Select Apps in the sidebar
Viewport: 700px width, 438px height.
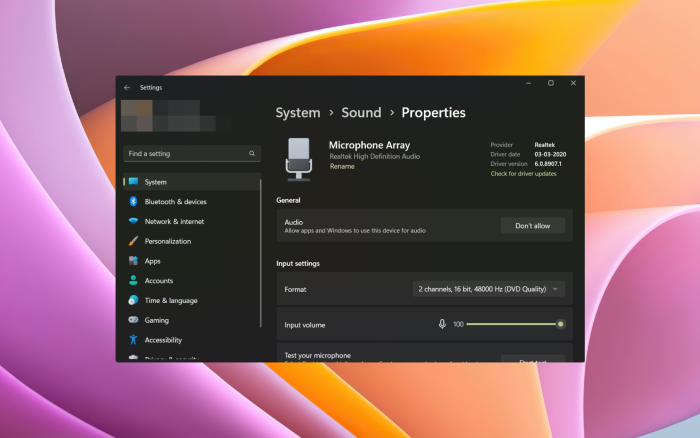[192, 261]
